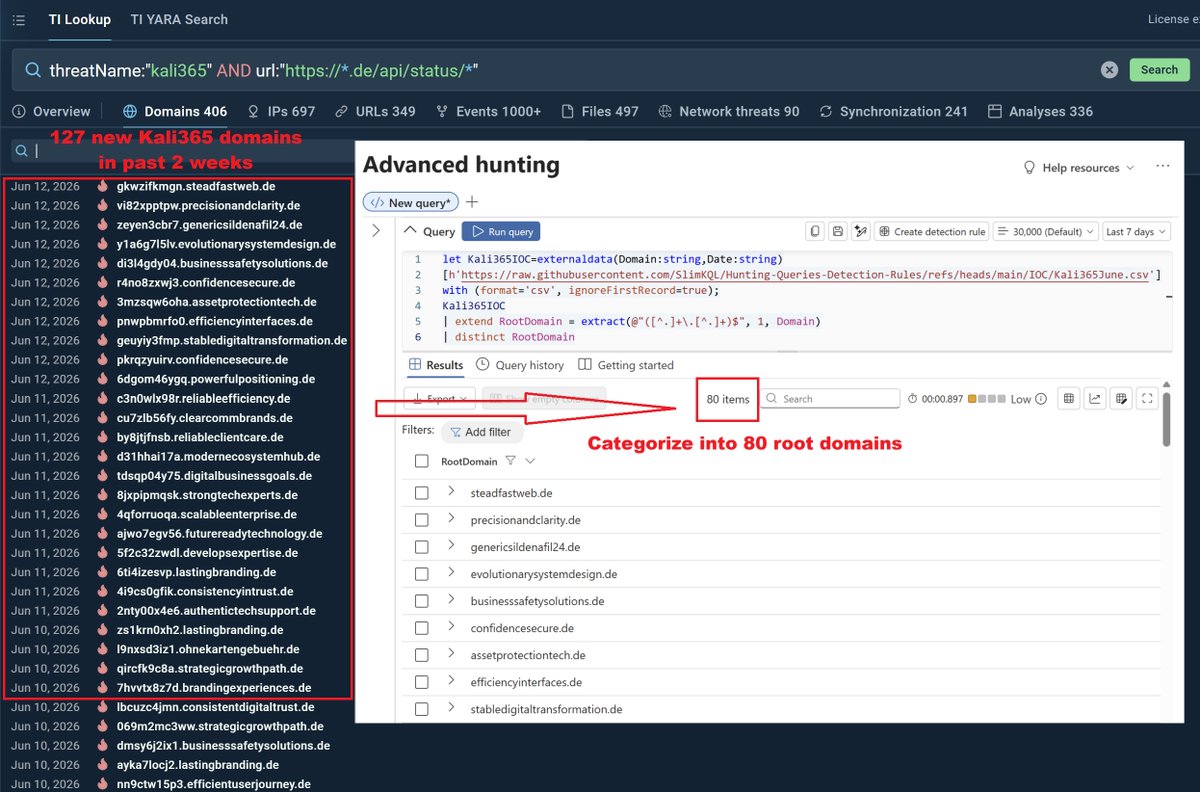
Task: Click the full screen results icon
Action: click(x=1148, y=398)
